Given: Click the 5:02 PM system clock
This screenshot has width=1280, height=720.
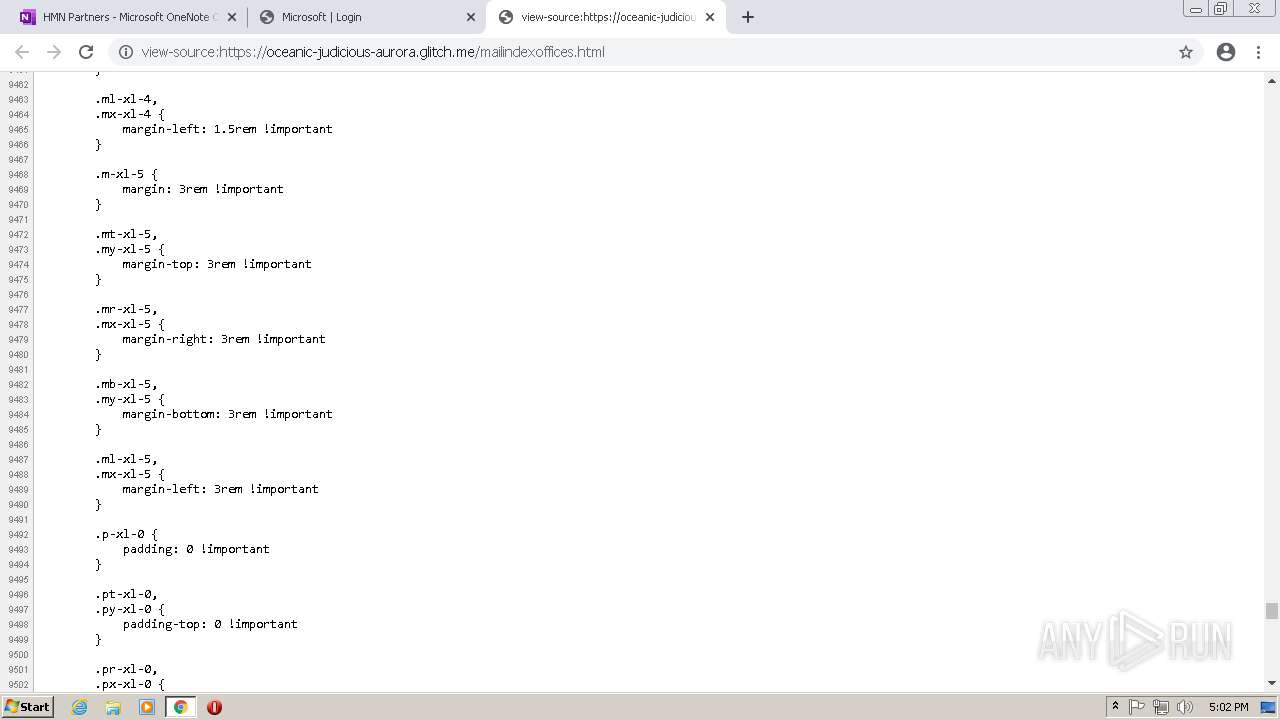Looking at the screenshot, I should [x=1228, y=707].
